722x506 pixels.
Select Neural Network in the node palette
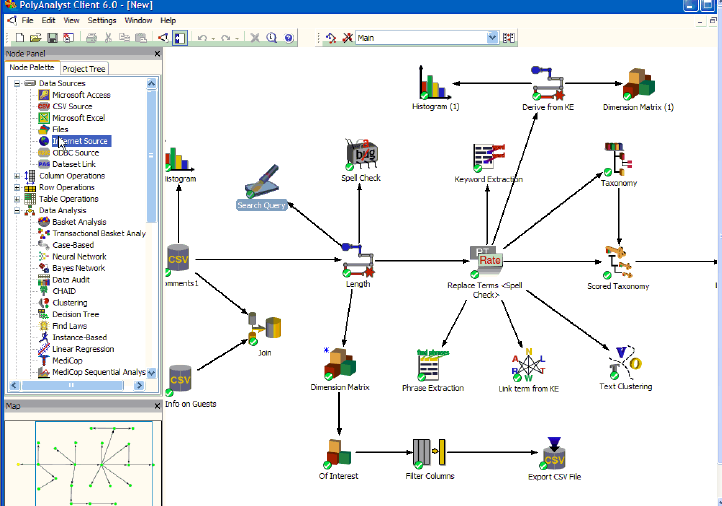tap(79, 257)
